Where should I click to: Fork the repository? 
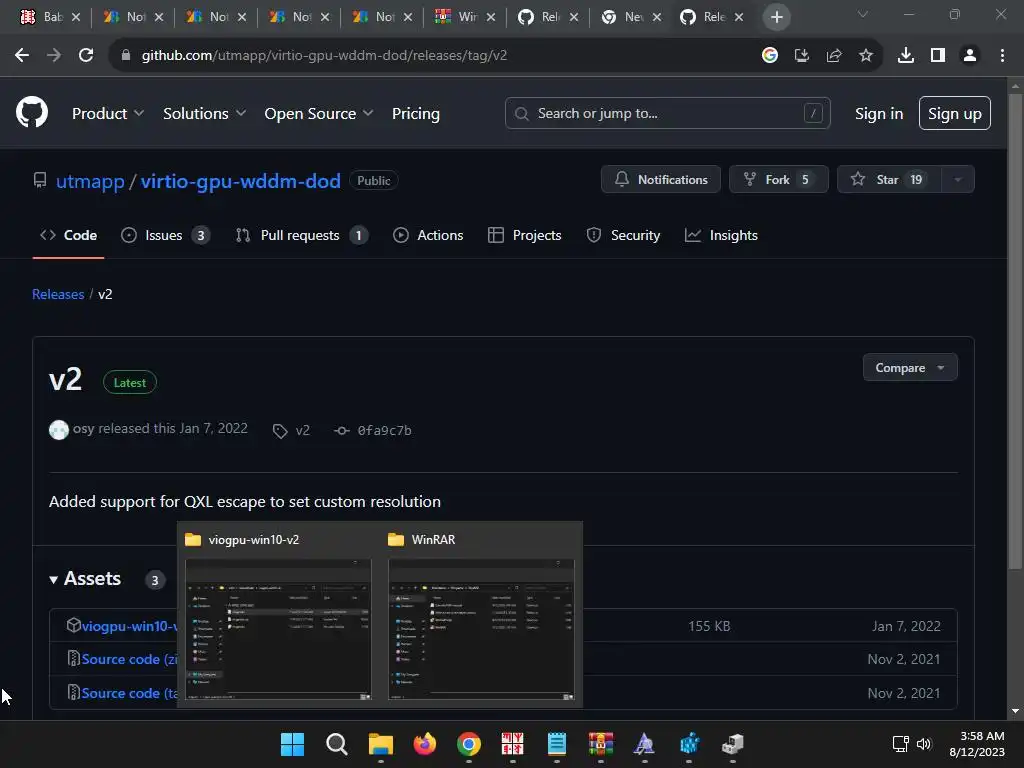tap(778, 180)
